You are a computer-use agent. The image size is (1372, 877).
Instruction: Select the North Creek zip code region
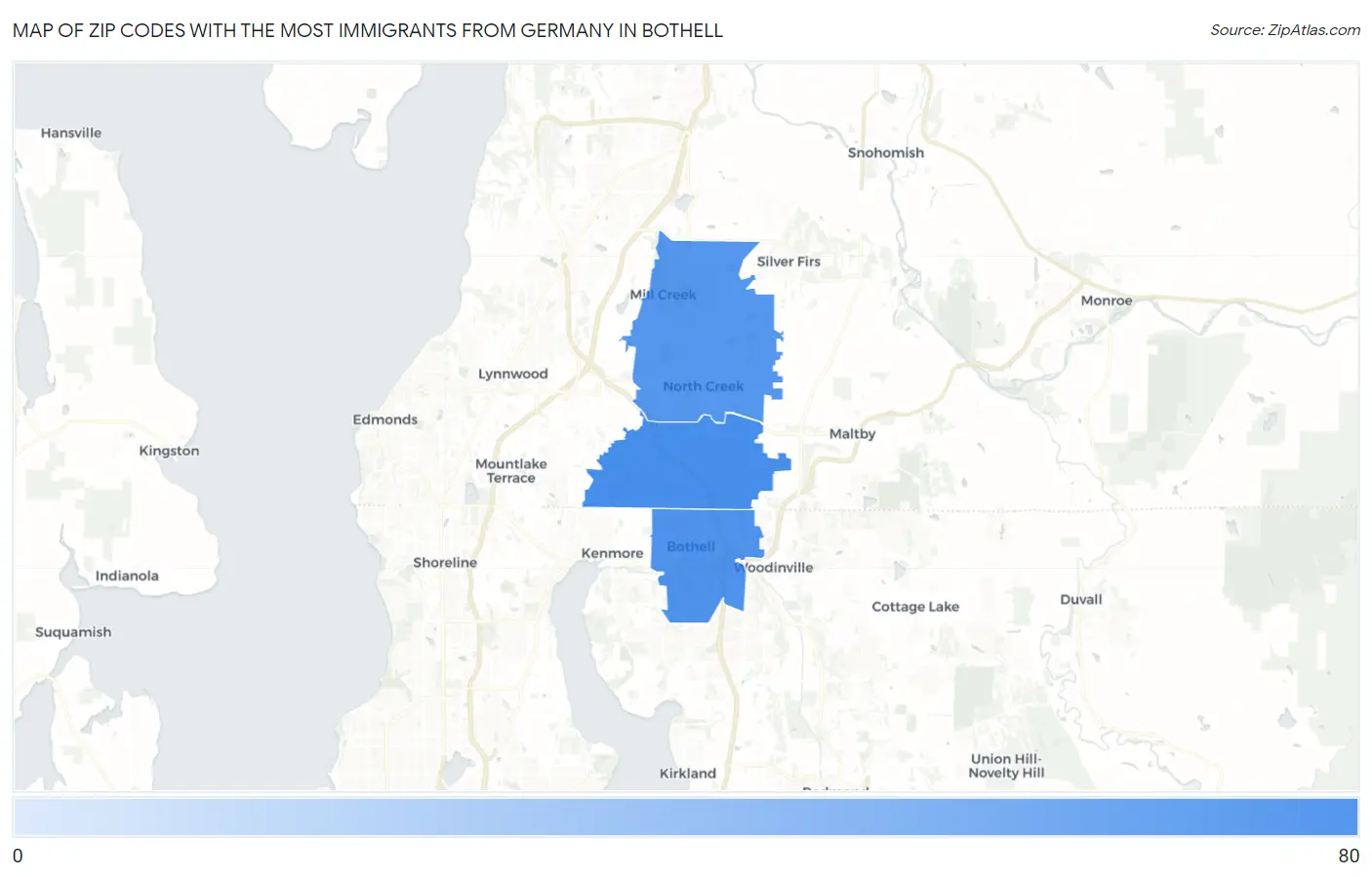click(704, 332)
